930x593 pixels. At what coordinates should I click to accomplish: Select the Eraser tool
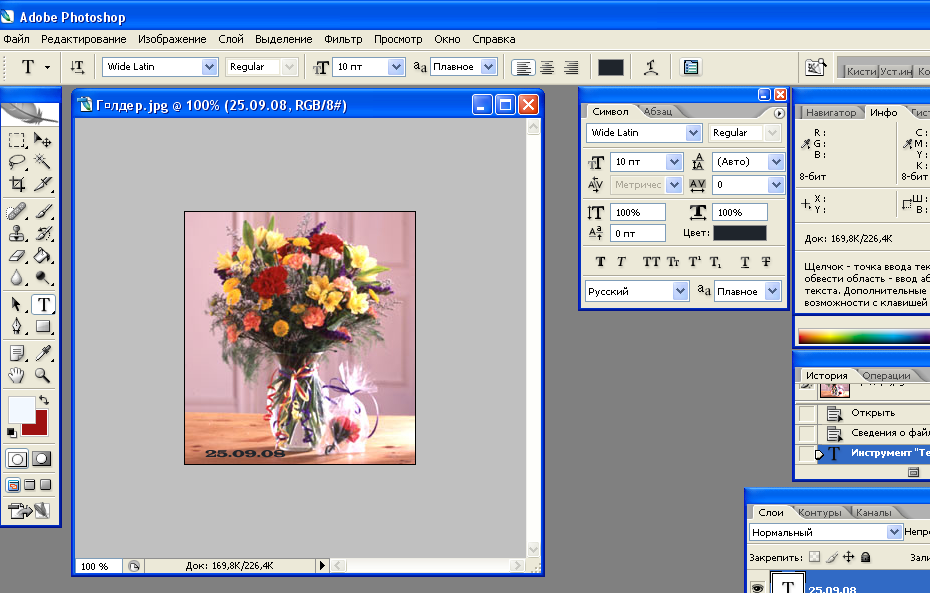click(x=17, y=256)
